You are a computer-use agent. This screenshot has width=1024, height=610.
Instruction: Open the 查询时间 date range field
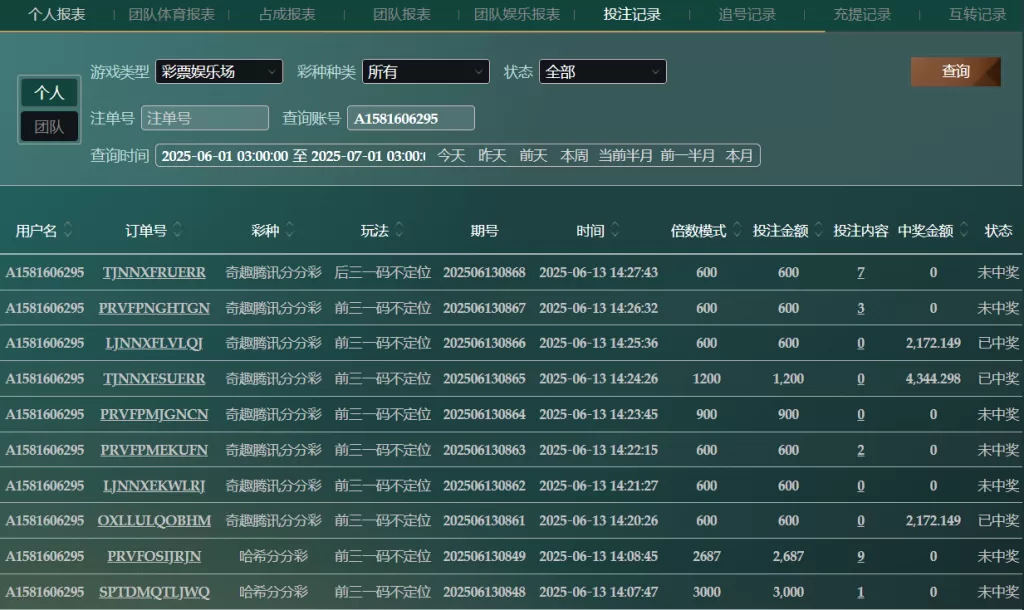(294, 155)
